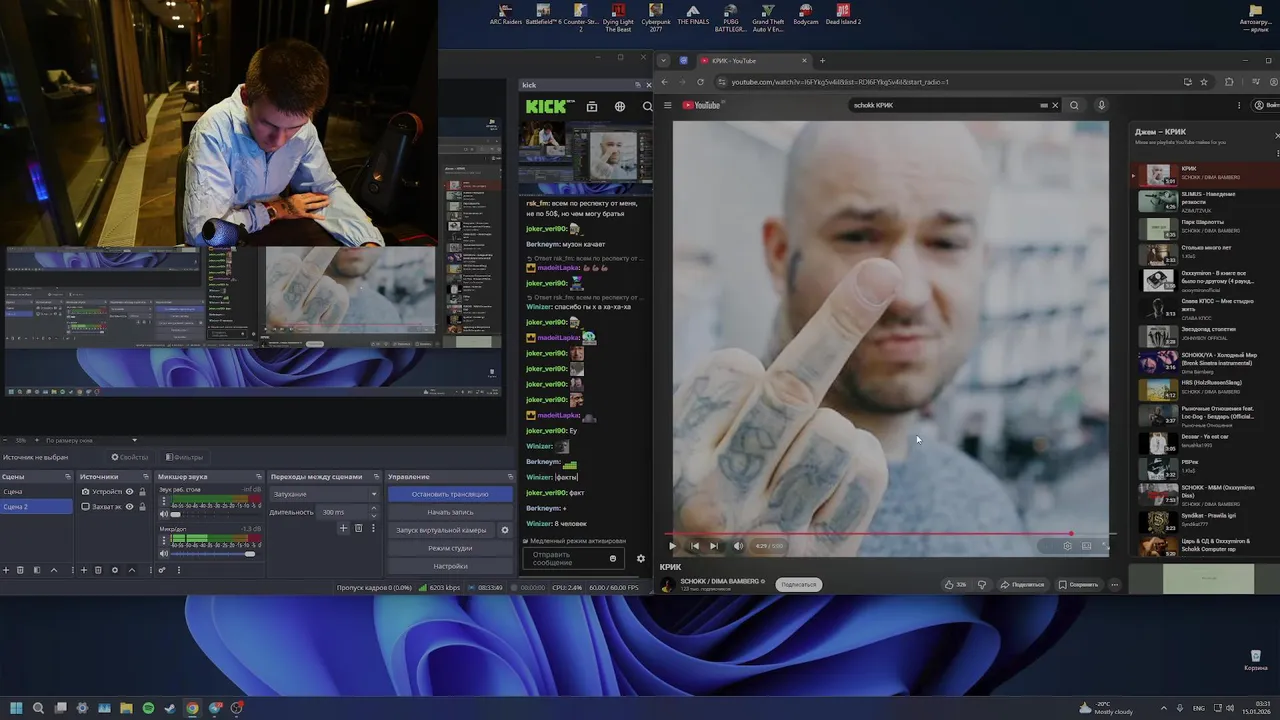Image resolution: width=1280 pixels, height=720 pixels.
Task: Open Режим студии mode
Action: (x=450, y=548)
